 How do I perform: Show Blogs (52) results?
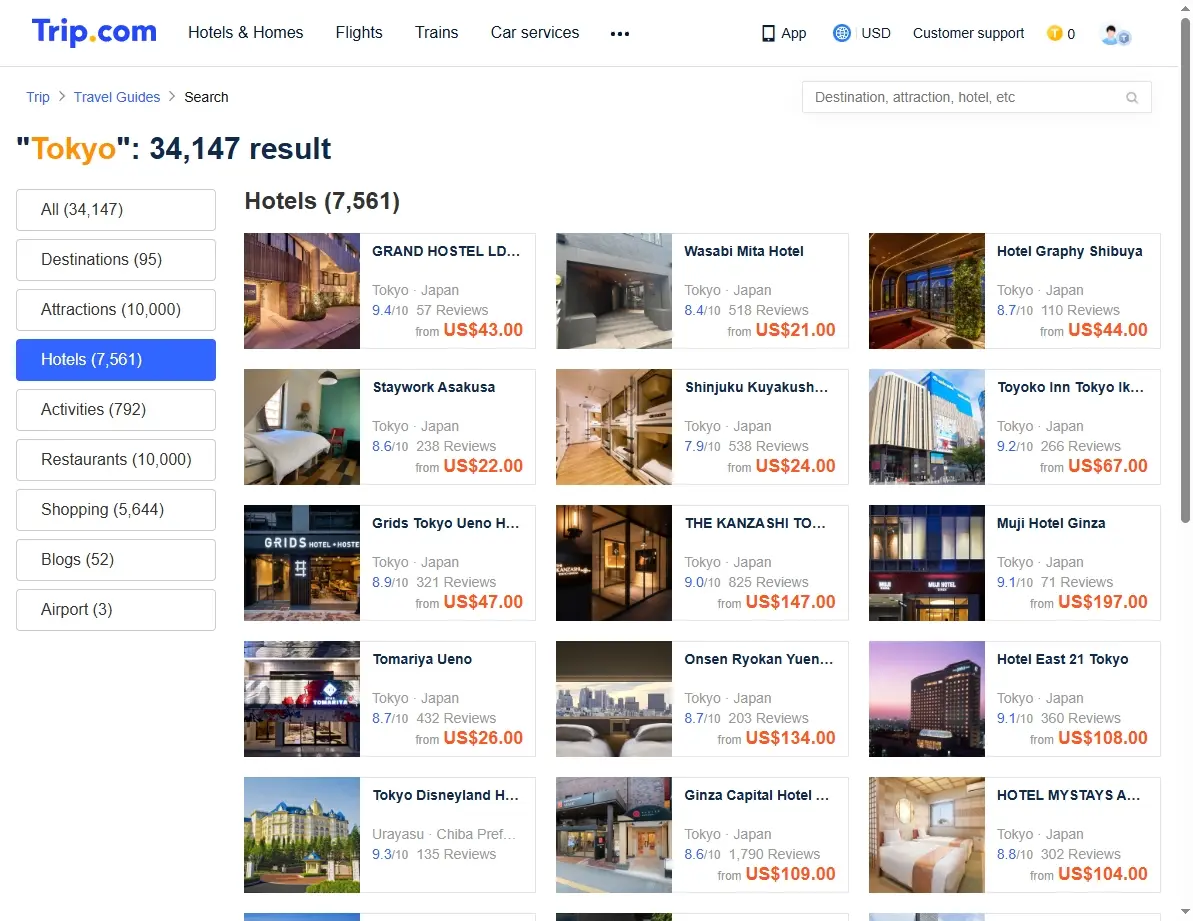[116, 560]
